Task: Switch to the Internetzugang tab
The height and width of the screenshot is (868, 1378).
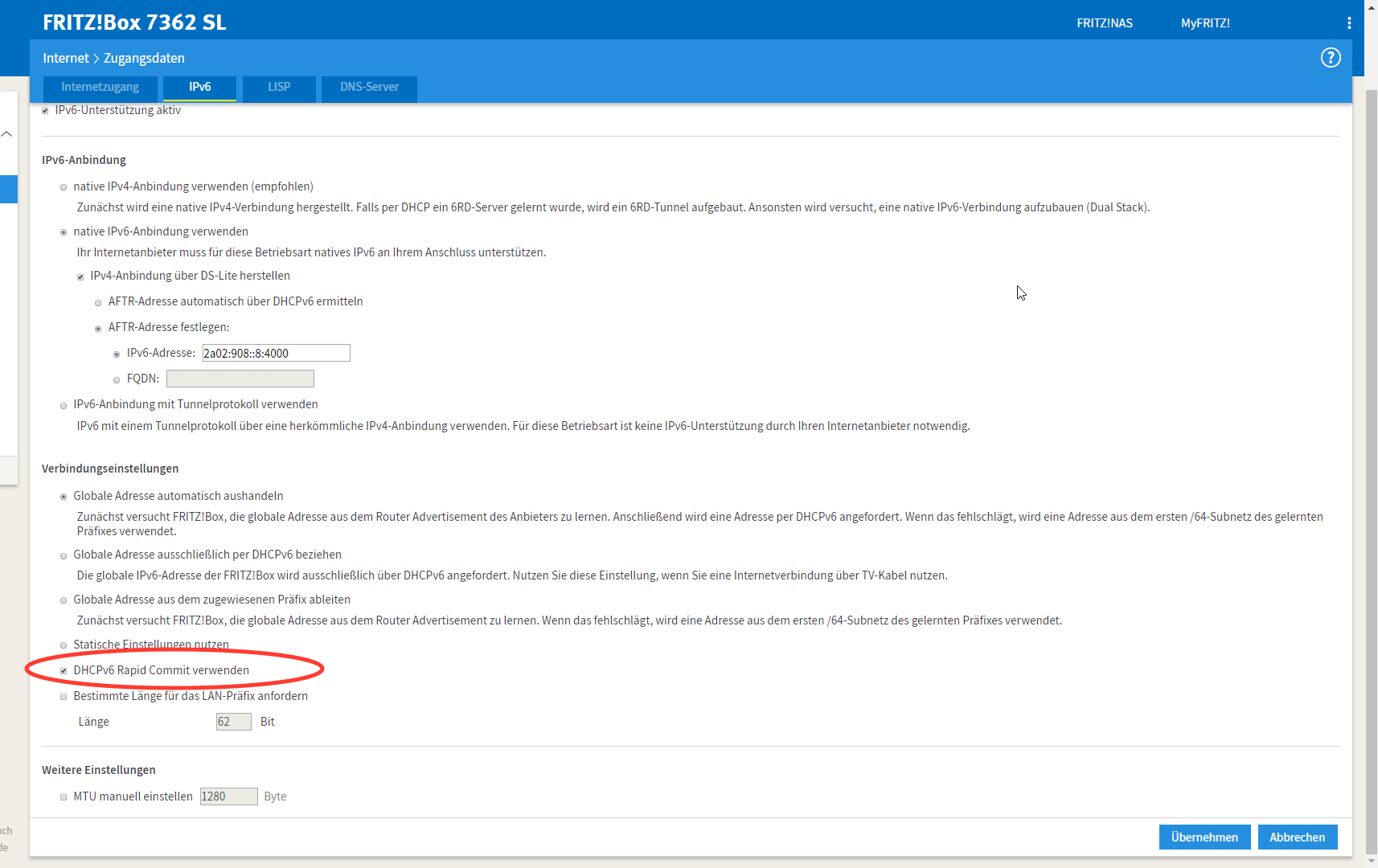Action: coord(100,87)
